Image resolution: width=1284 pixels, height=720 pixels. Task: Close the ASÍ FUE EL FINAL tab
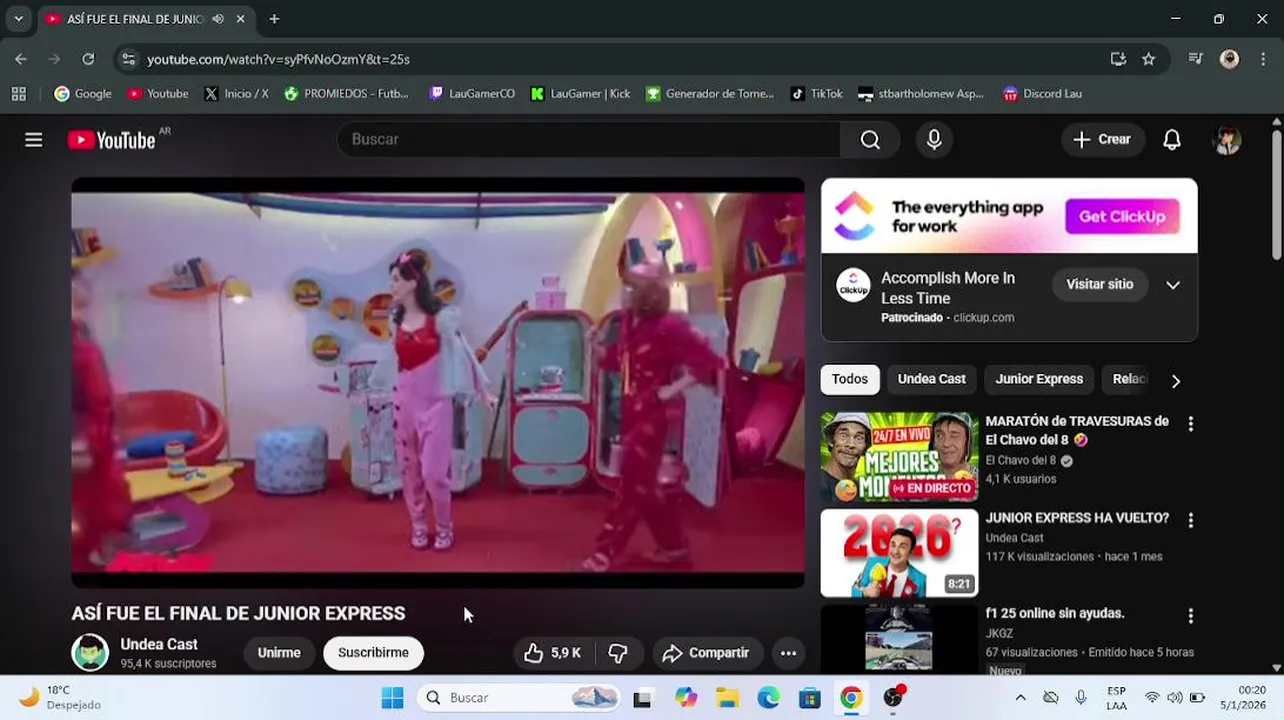(241, 18)
